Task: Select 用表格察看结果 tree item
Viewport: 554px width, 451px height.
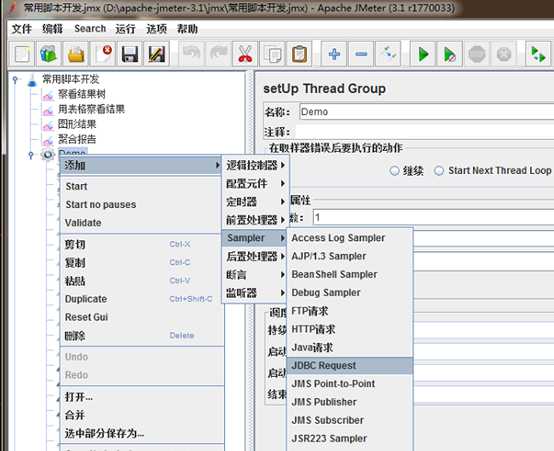Action: pyautogui.click(x=92, y=109)
